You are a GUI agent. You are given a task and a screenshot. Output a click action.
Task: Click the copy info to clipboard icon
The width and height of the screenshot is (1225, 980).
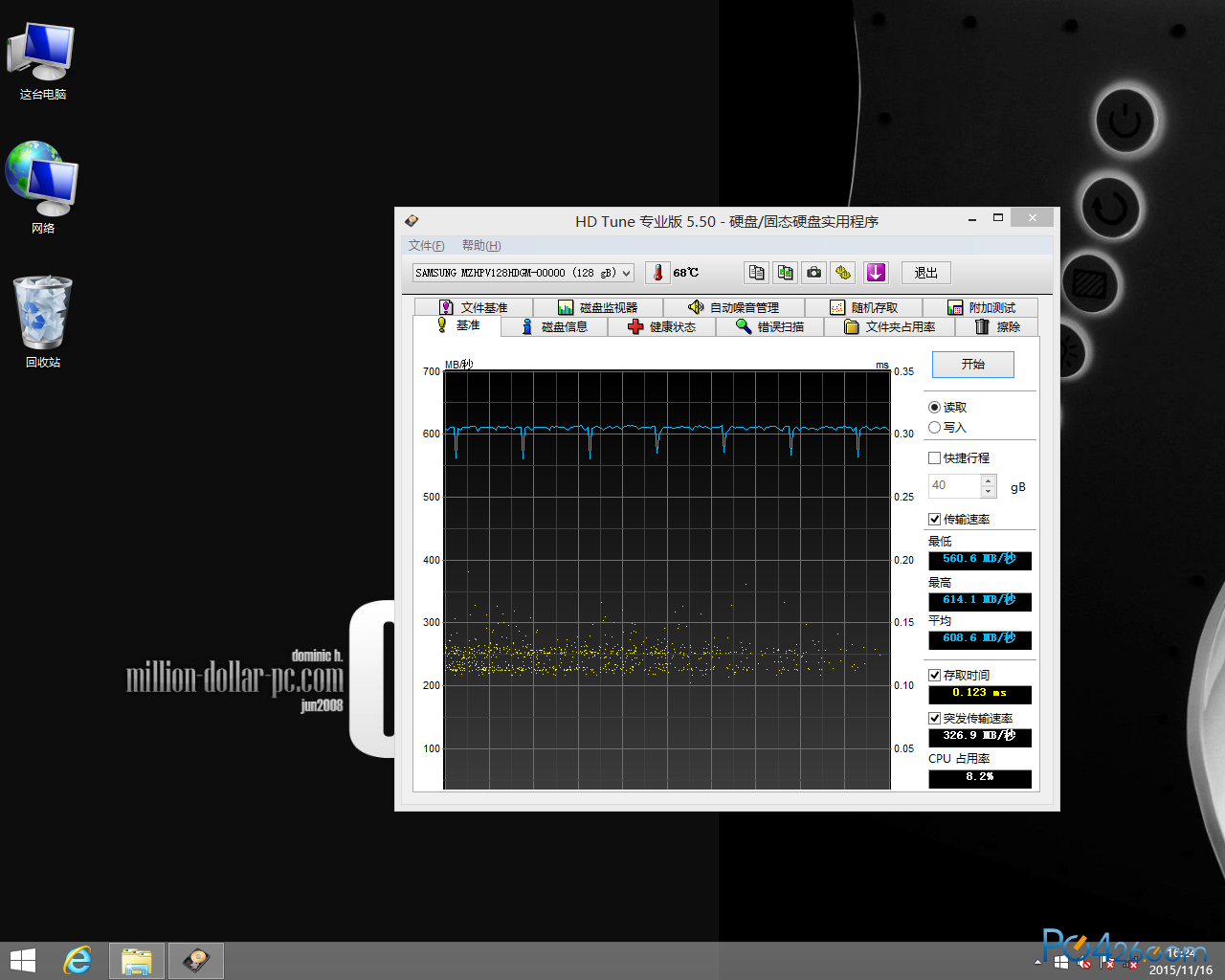point(756,273)
